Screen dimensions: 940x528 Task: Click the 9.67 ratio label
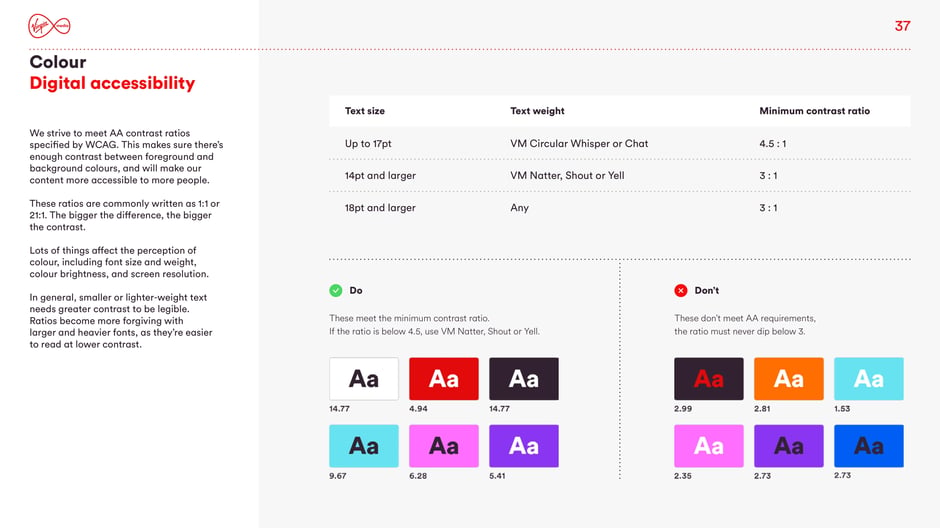pos(338,476)
